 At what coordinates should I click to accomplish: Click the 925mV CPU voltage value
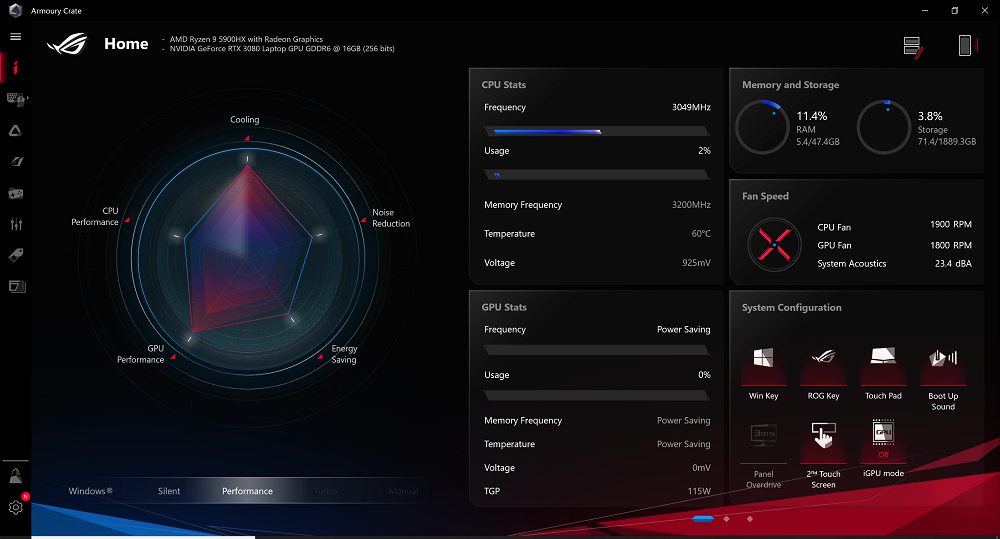click(x=696, y=263)
